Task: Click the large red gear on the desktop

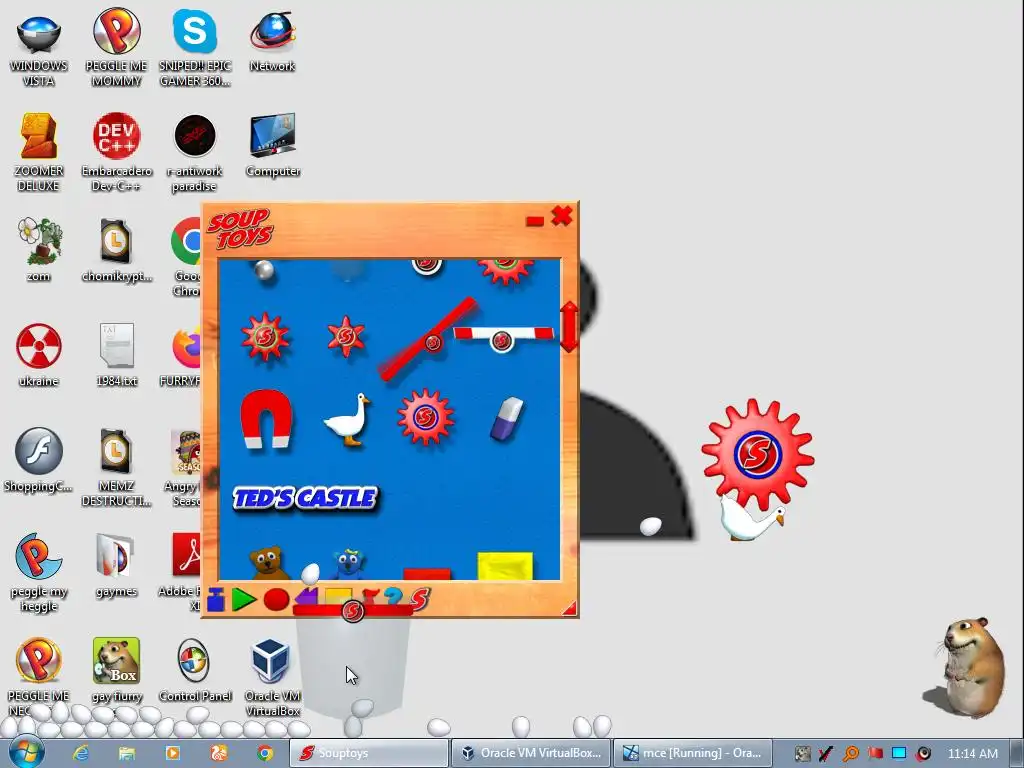Action: [758, 454]
